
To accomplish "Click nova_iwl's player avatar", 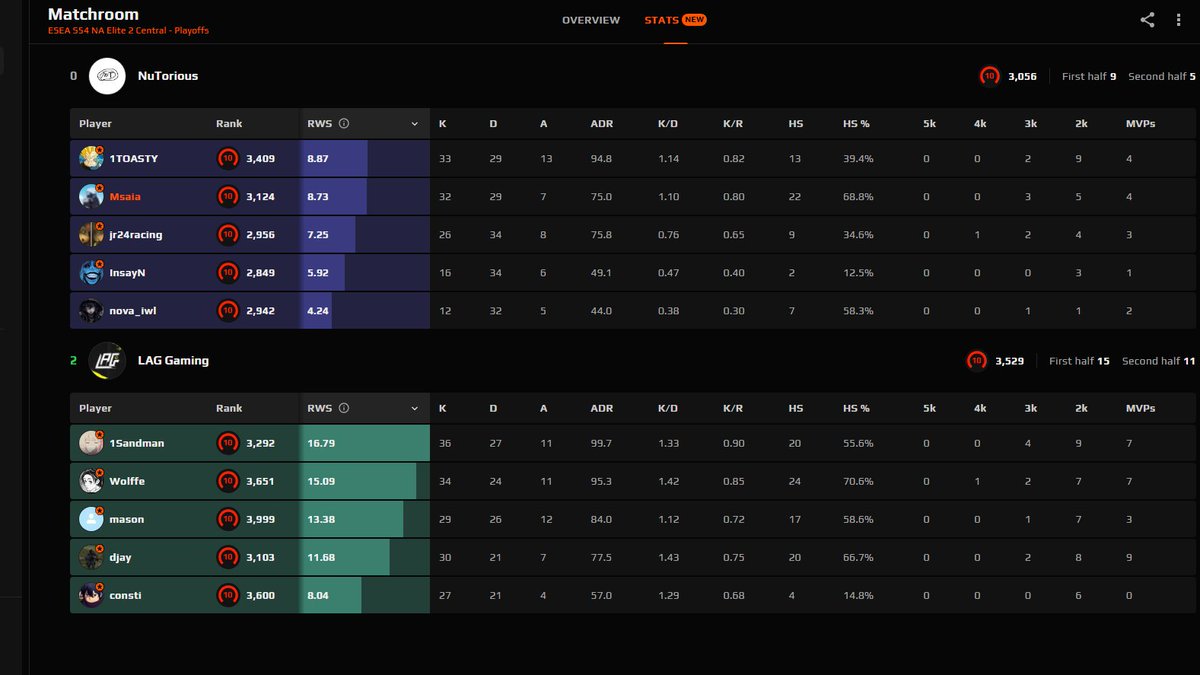I will [91, 310].
